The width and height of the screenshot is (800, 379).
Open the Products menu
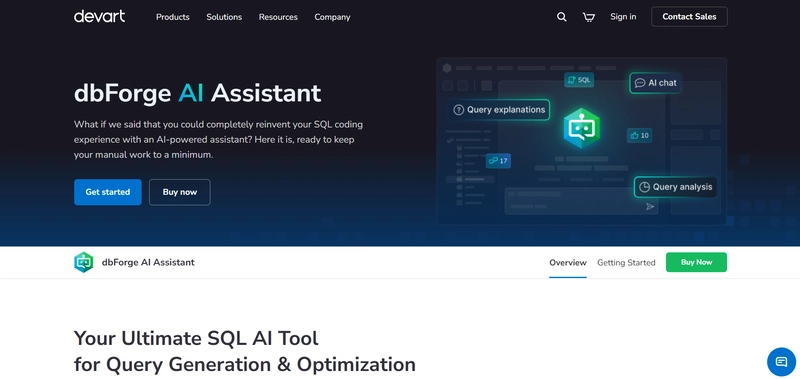pyautogui.click(x=172, y=17)
